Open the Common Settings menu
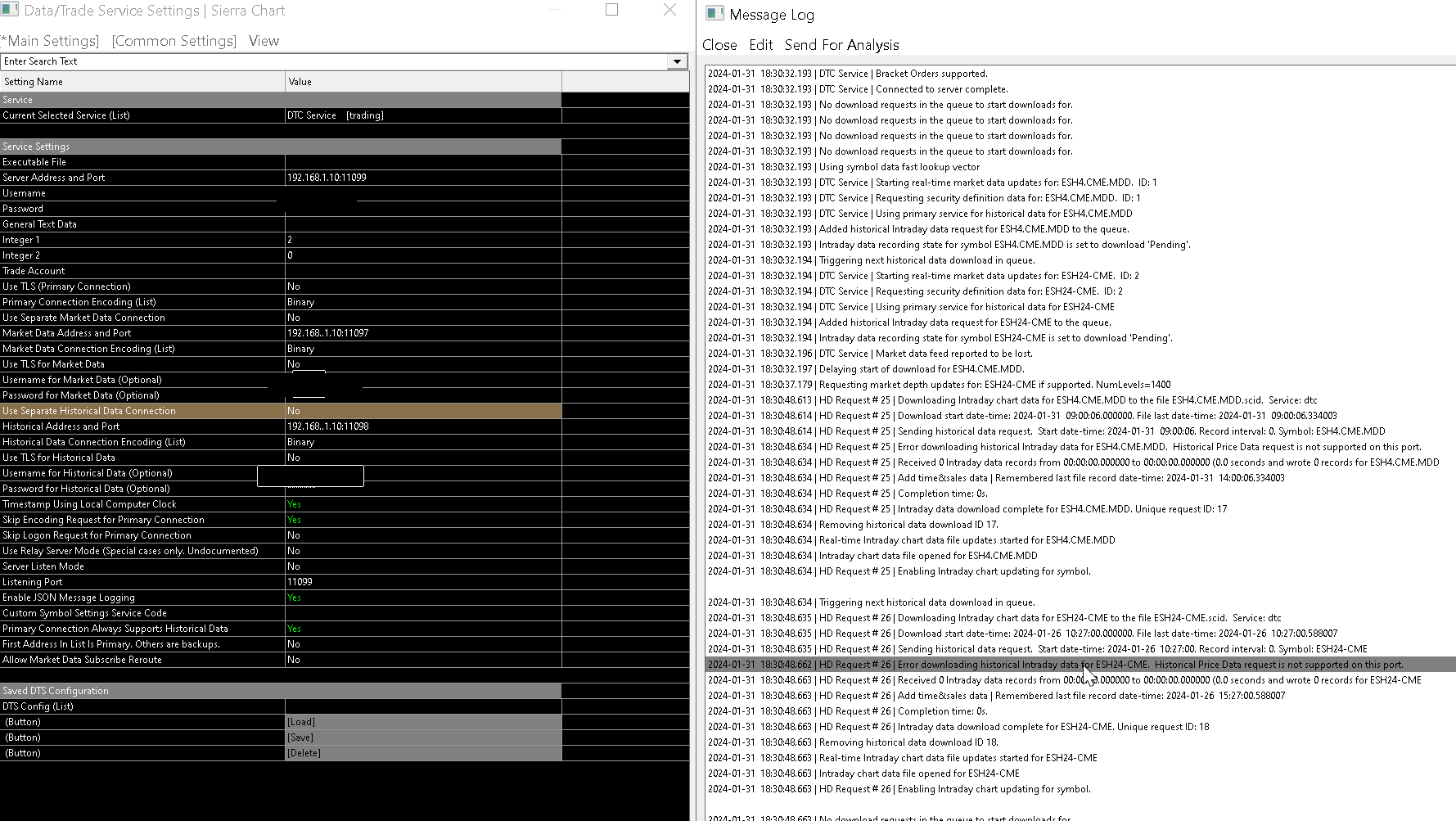 click(x=174, y=41)
